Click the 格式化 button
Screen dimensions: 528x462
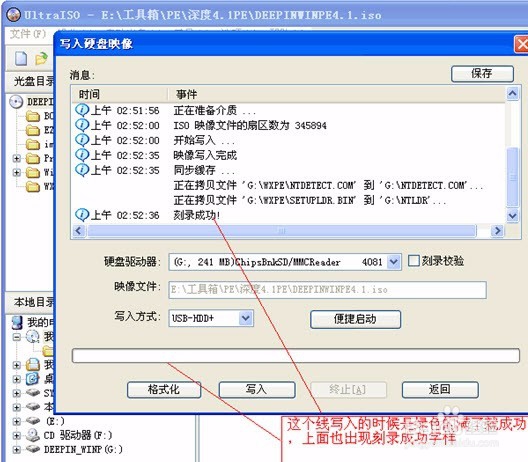pos(164,390)
